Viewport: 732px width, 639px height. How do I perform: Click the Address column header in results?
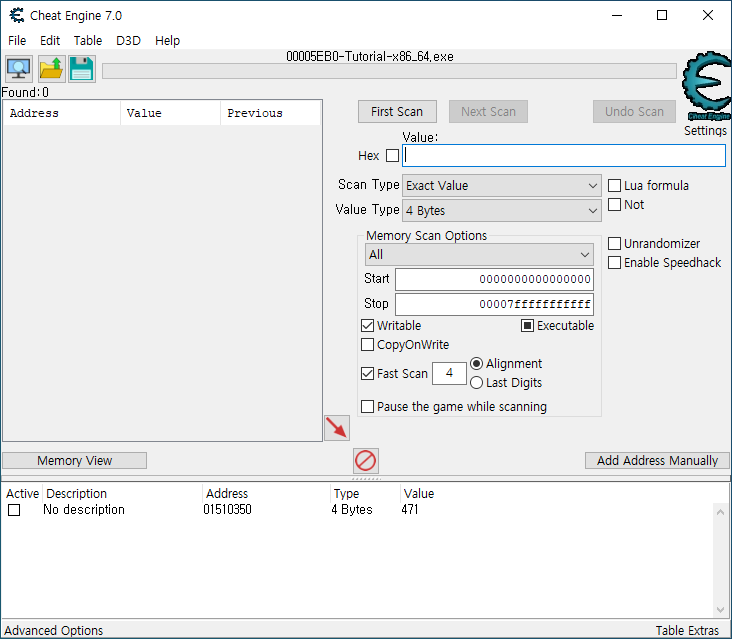click(x=62, y=113)
